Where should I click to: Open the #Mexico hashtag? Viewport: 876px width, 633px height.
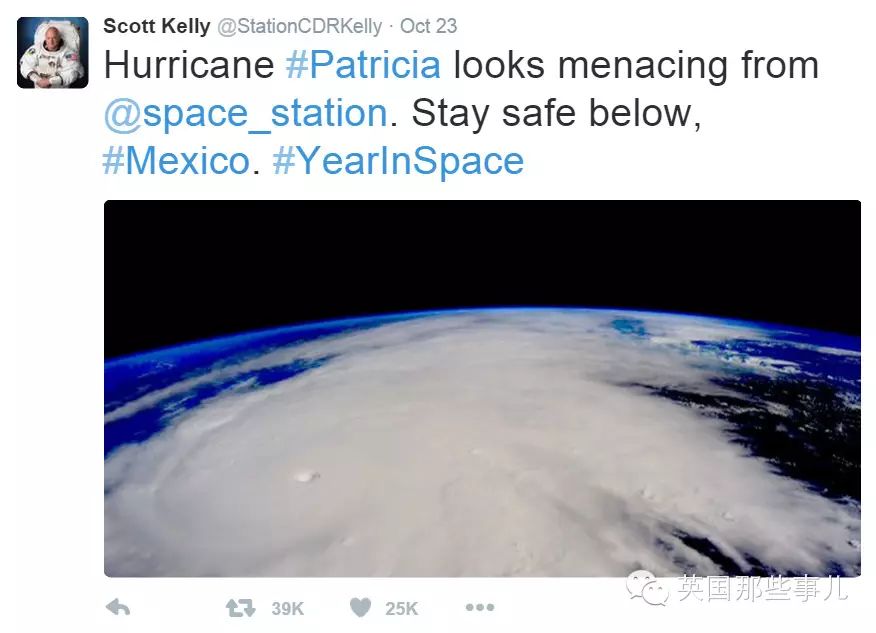(x=176, y=161)
